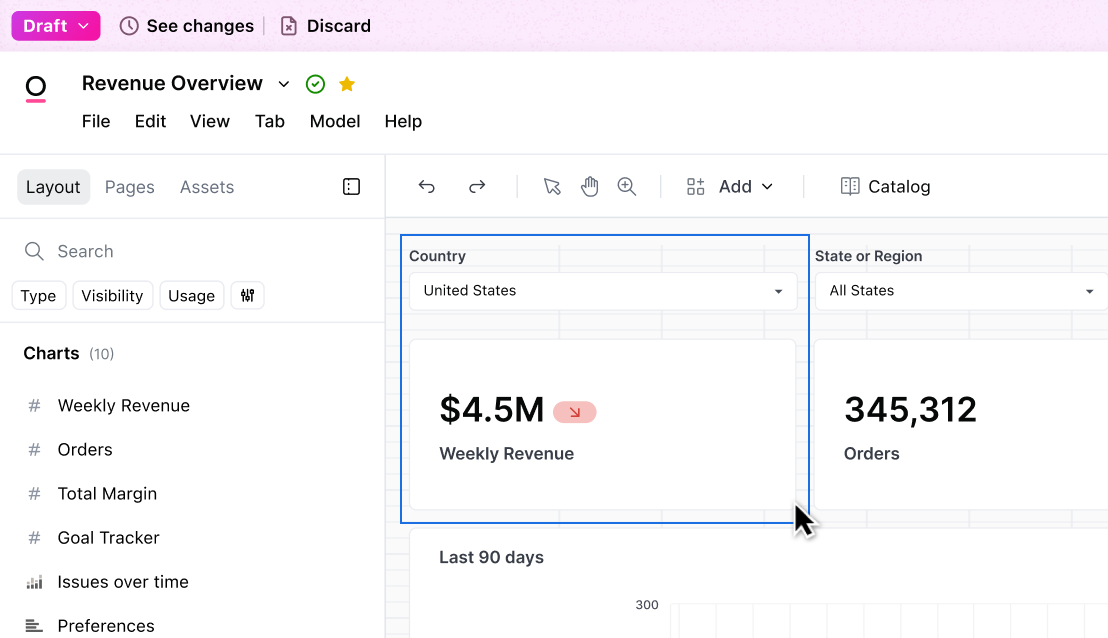The height and width of the screenshot is (638, 1108).
Task: Collapse the left sidebar panel
Action: (x=351, y=186)
